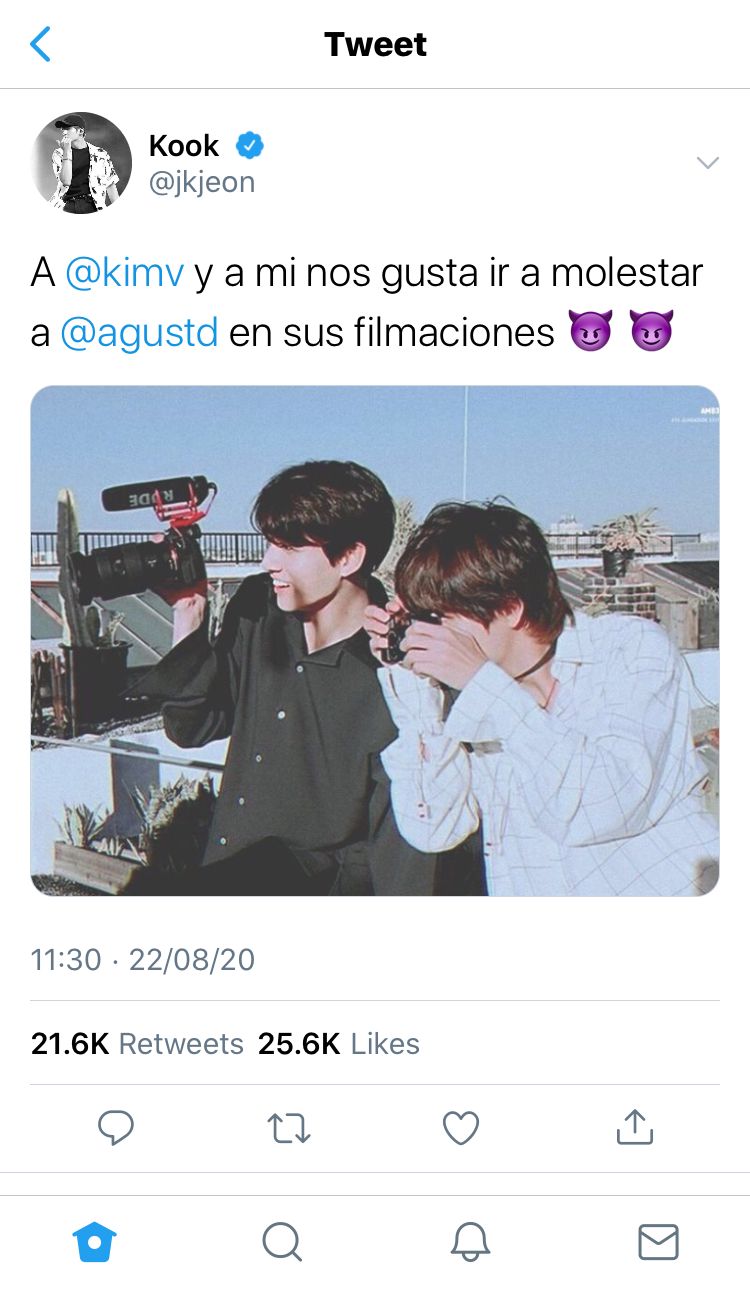Open the Search magnifier tab
The width and height of the screenshot is (750, 1294).
282,1242
